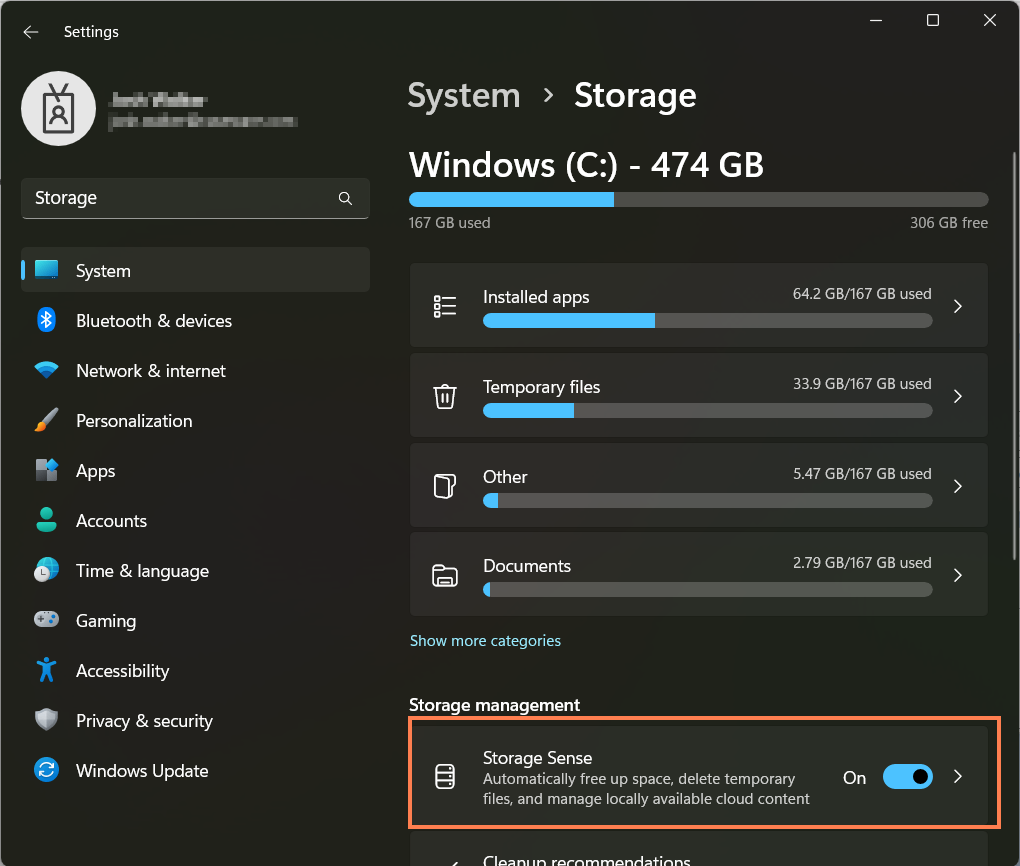Open Storage Sense settings chevron
The image size is (1020, 866).
click(957, 777)
